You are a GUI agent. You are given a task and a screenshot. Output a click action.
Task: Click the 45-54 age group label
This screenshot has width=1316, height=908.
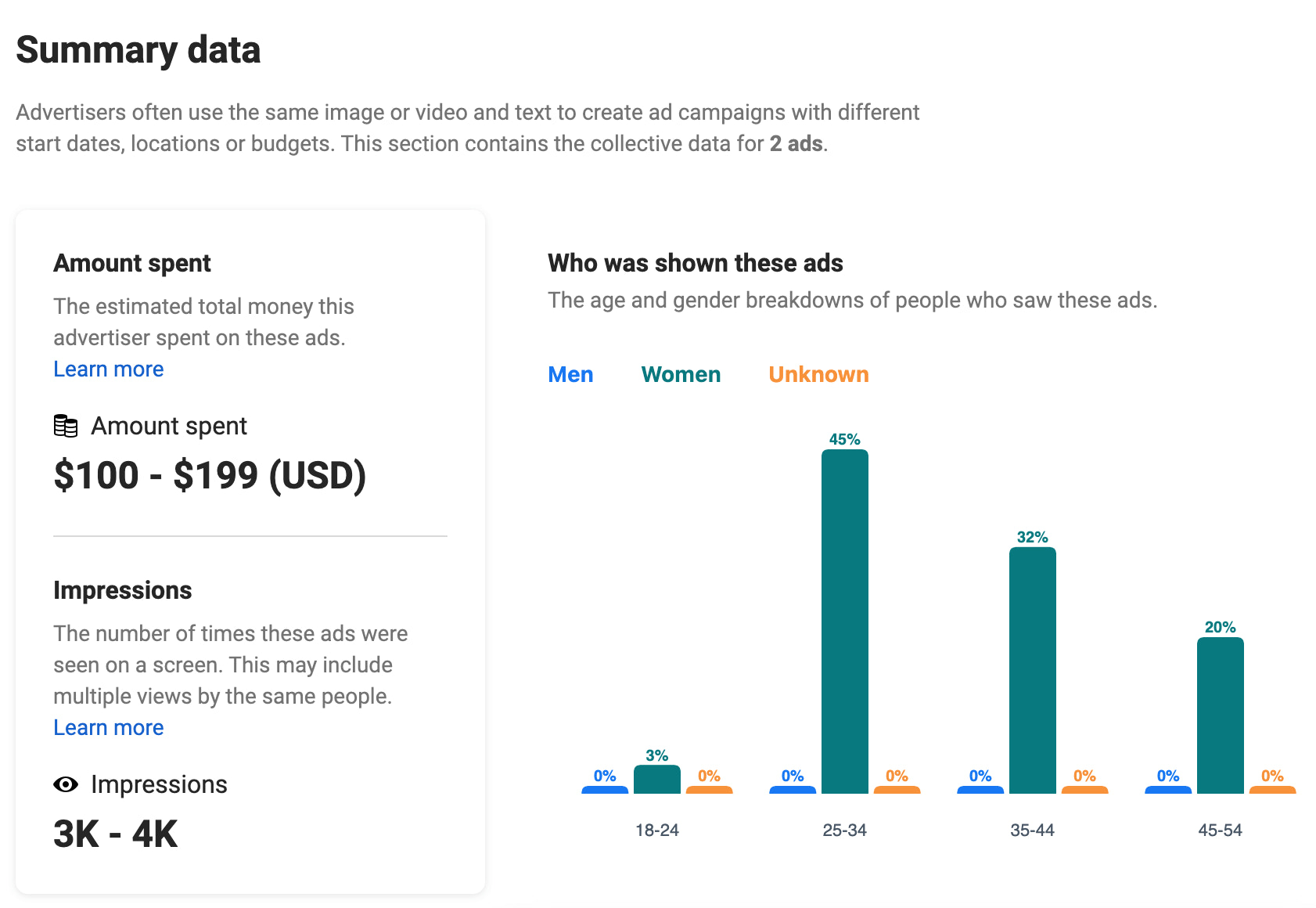pos(1221,830)
